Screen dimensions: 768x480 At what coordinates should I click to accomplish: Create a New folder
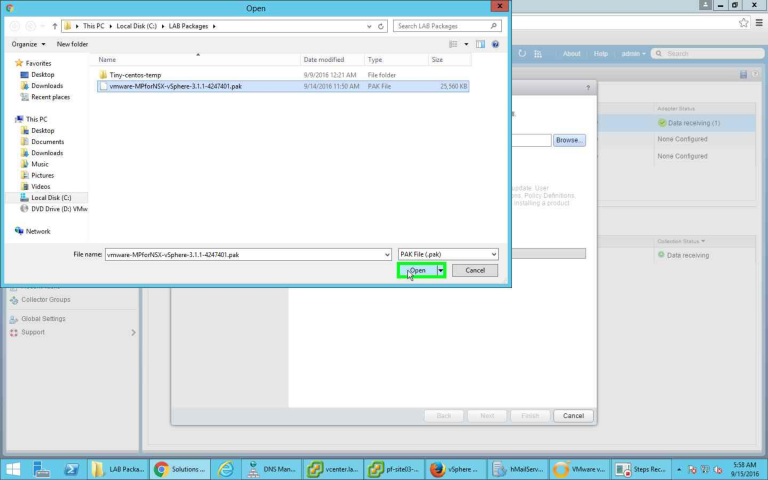(x=72, y=44)
